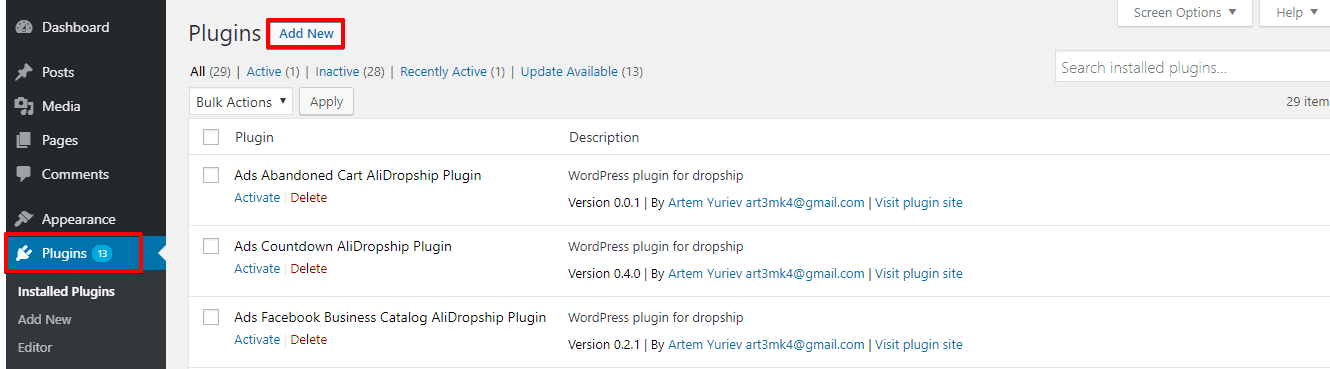Delete Ads Facebook Business Catalog Plugin
1330x369 pixels.
[x=309, y=340]
